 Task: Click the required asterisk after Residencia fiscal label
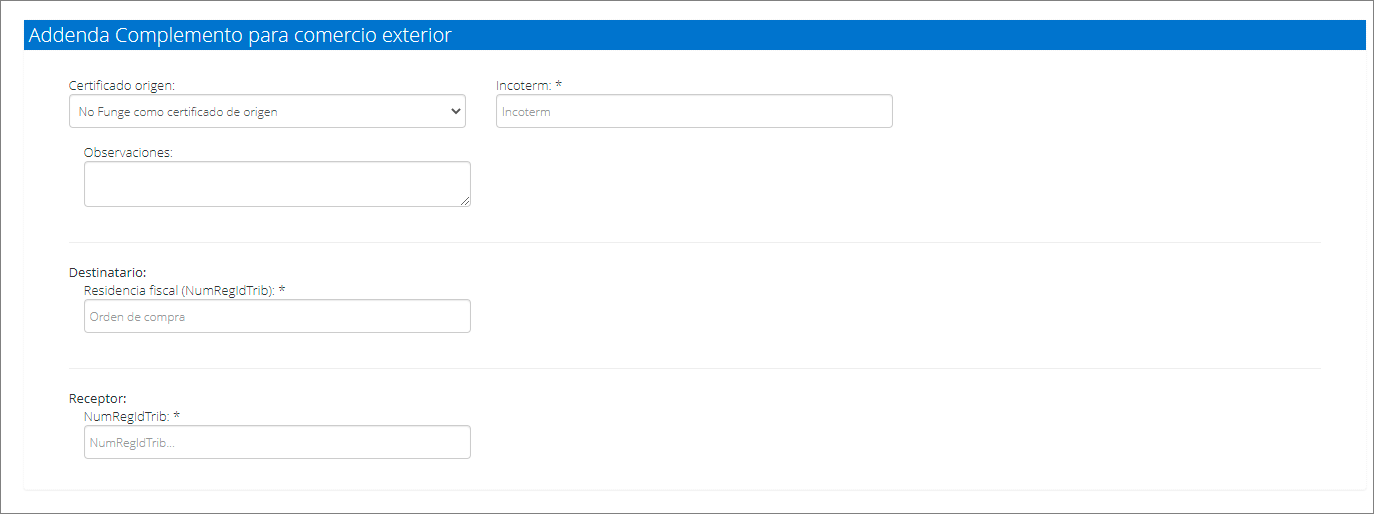(282, 291)
